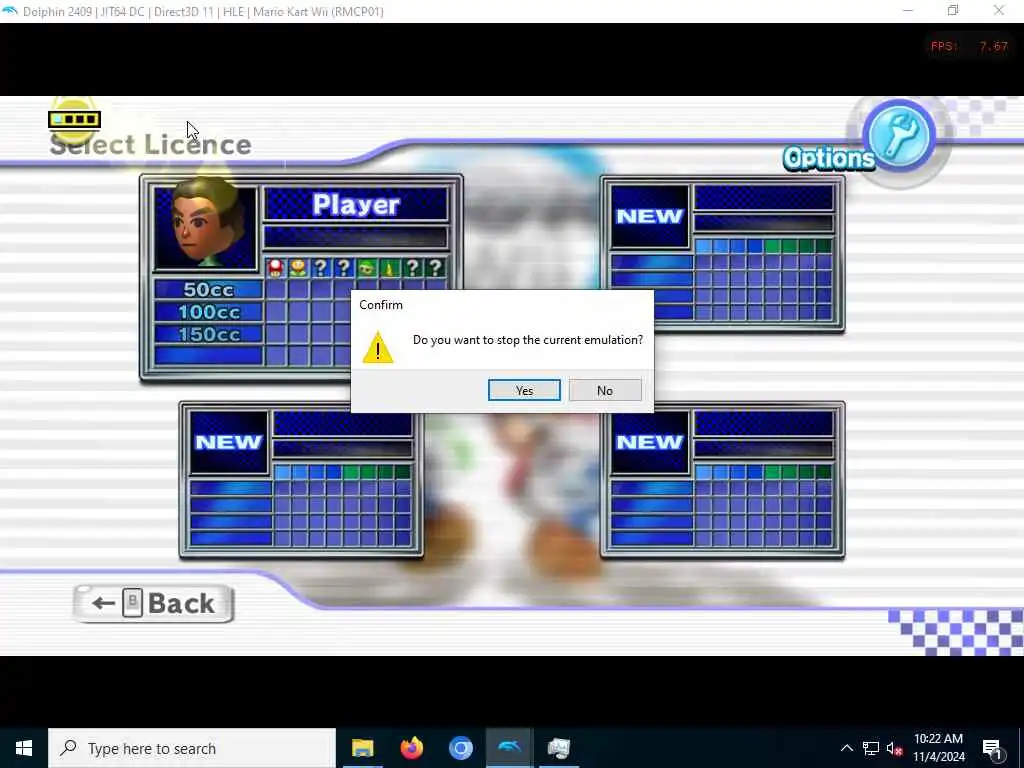
Task: Open the notification center icon
Action: (x=992, y=748)
